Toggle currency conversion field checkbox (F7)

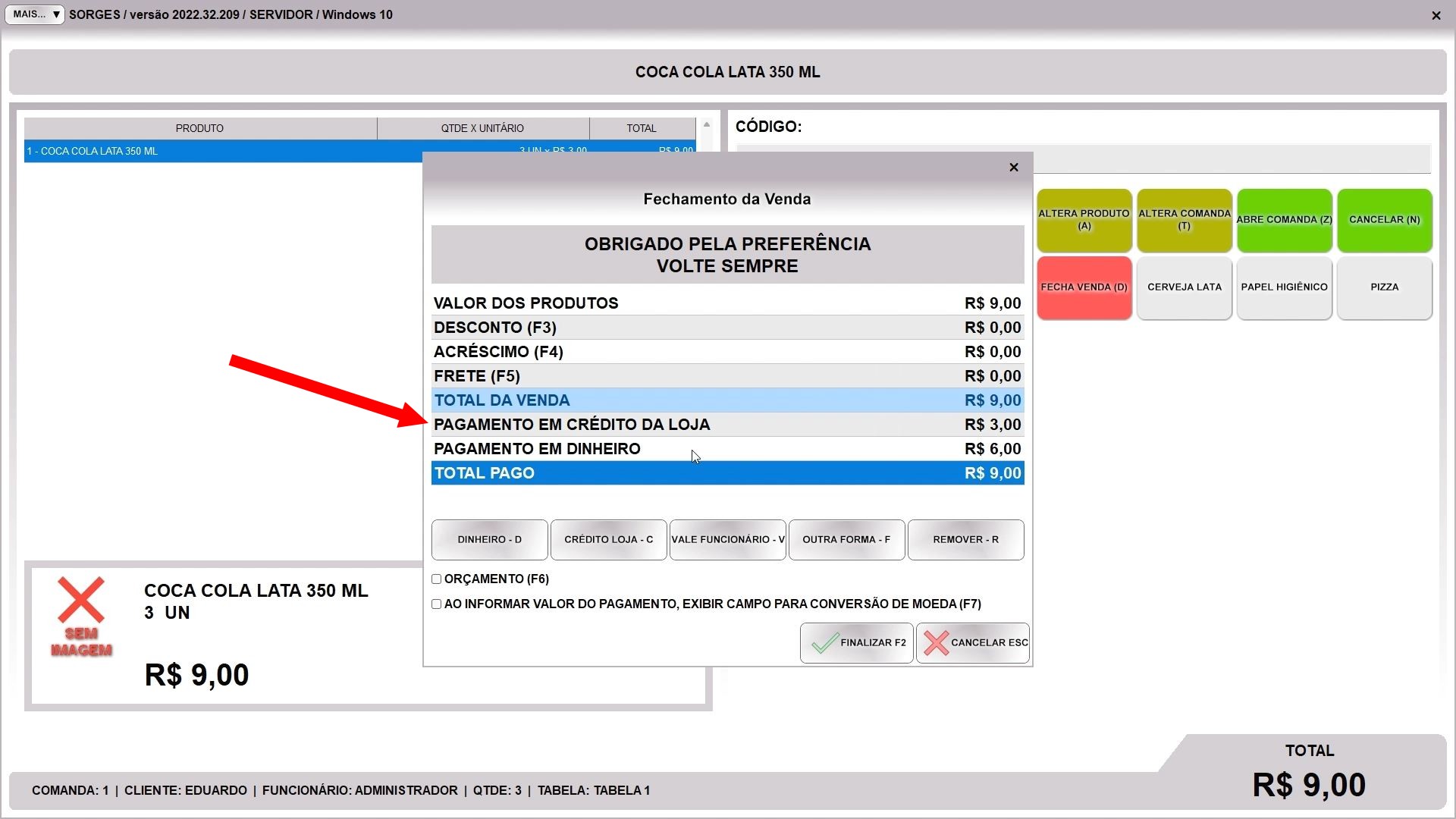(437, 604)
